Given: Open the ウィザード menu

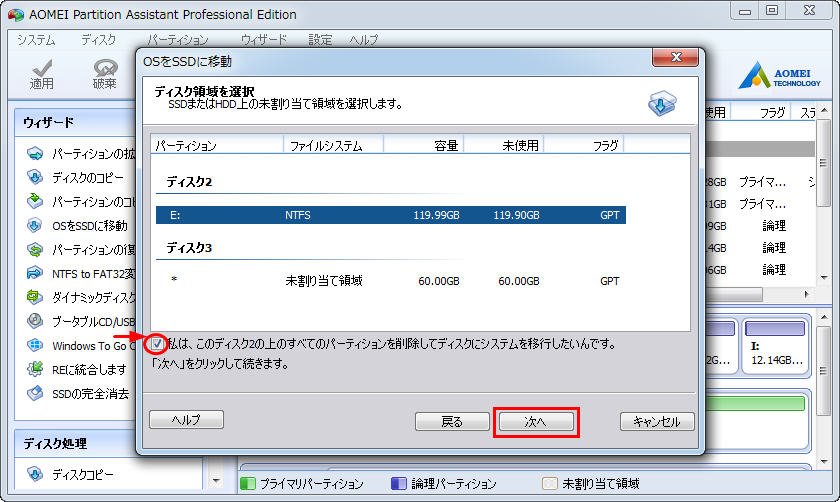Looking at the screenshot, I should 264,40.
